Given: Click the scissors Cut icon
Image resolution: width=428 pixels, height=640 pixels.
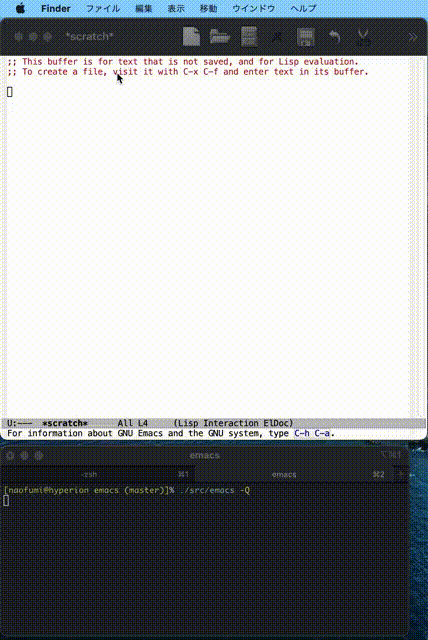Looking at the screenshot, I should (363, 37).
